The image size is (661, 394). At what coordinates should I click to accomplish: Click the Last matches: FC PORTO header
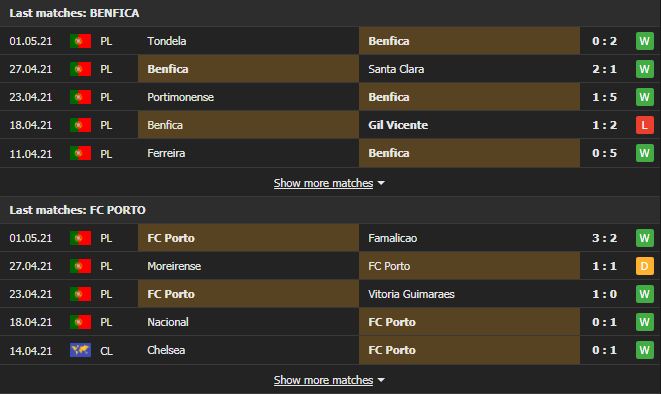(x=78, y=210)
